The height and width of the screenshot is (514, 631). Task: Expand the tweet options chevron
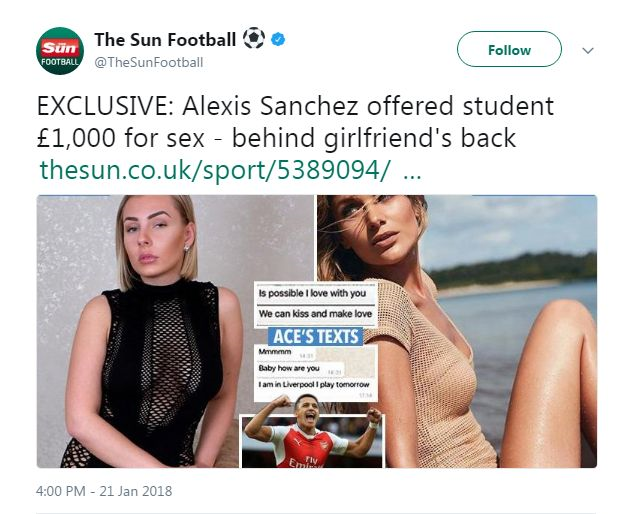(588, 50)
